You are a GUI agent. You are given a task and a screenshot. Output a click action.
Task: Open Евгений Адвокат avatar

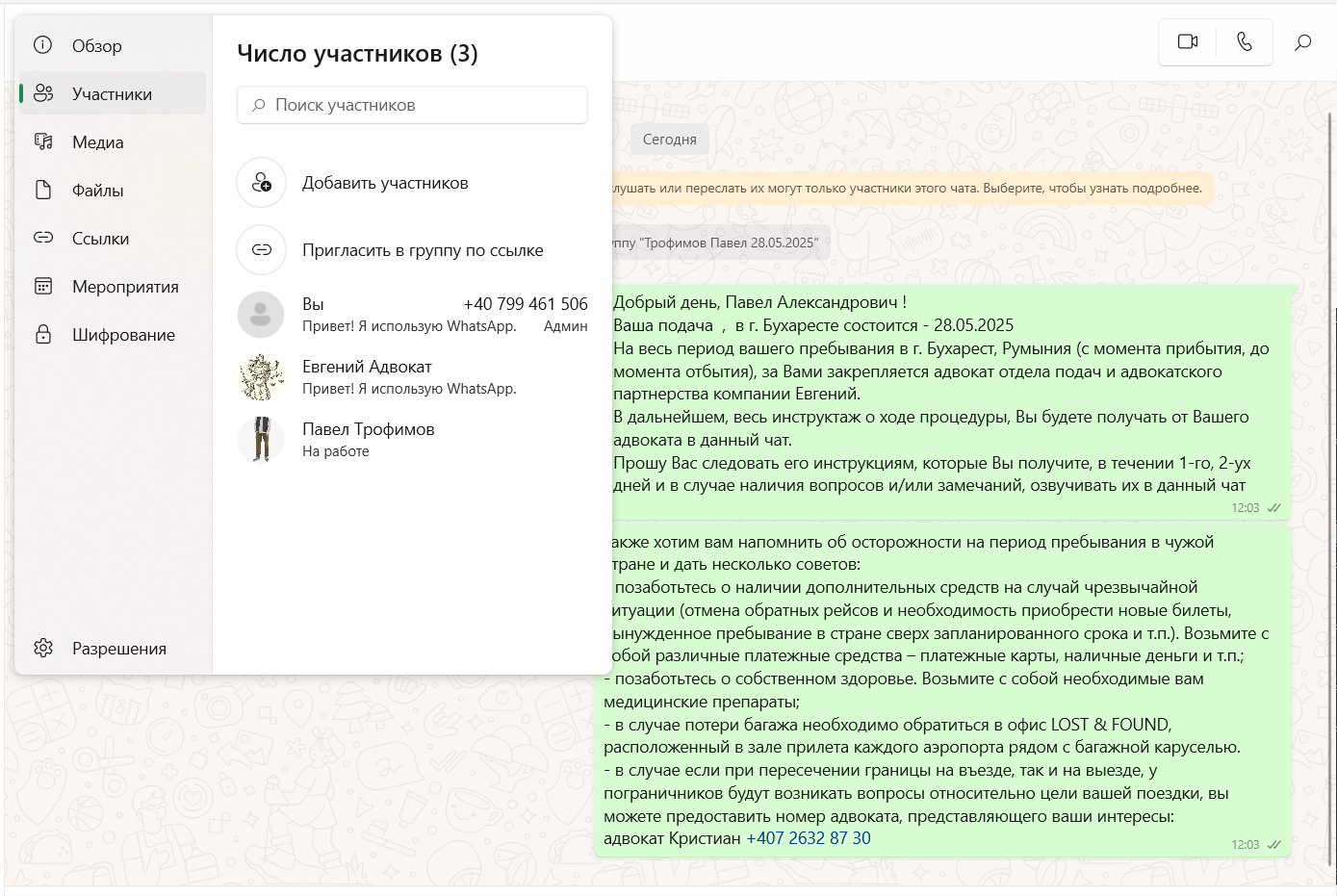click(261, 377)
